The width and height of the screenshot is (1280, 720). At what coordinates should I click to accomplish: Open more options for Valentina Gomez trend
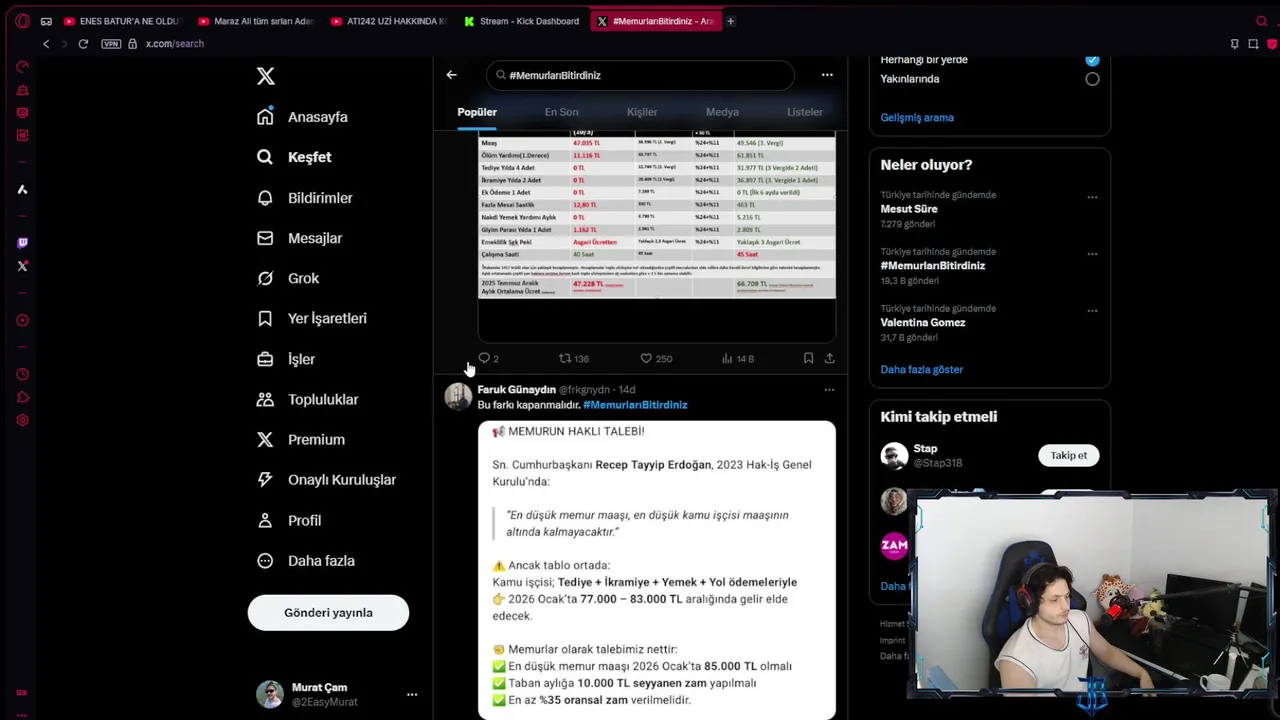tap(1092, 311)
